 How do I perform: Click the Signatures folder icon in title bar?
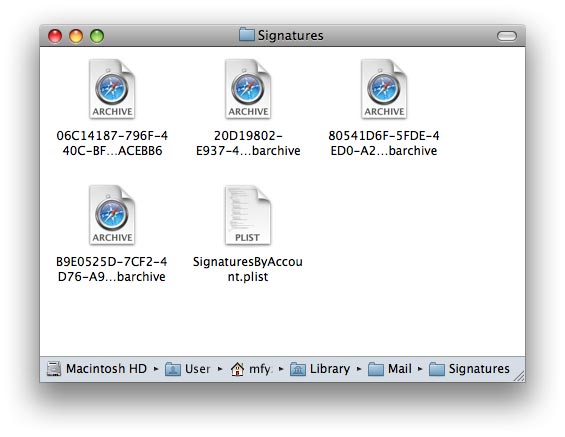tap(247, 35)
